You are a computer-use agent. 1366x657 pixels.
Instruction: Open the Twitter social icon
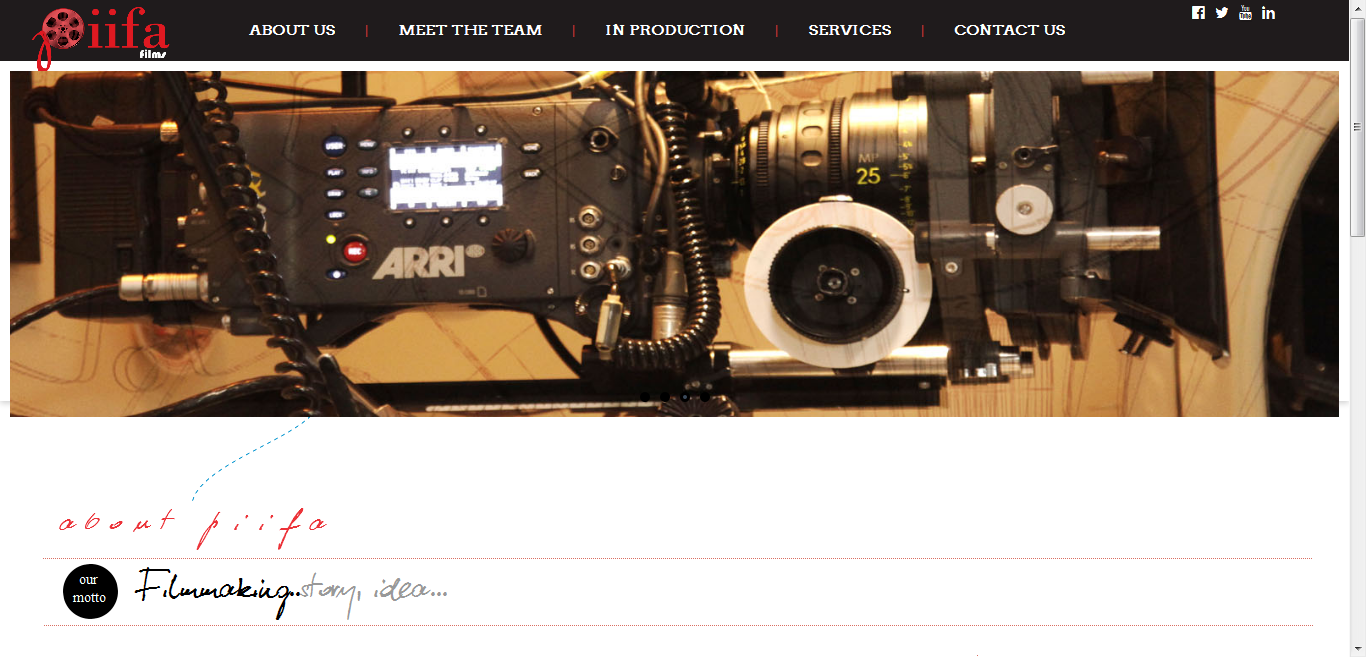[1222, 13]
